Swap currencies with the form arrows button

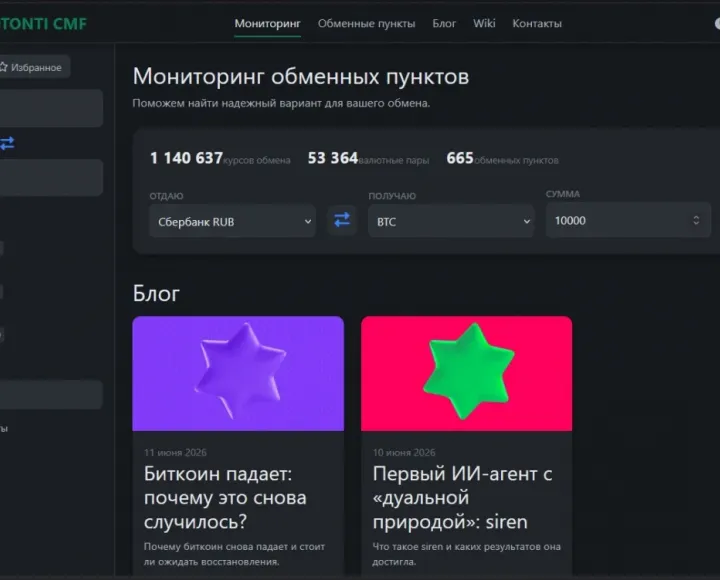(342, 220)
